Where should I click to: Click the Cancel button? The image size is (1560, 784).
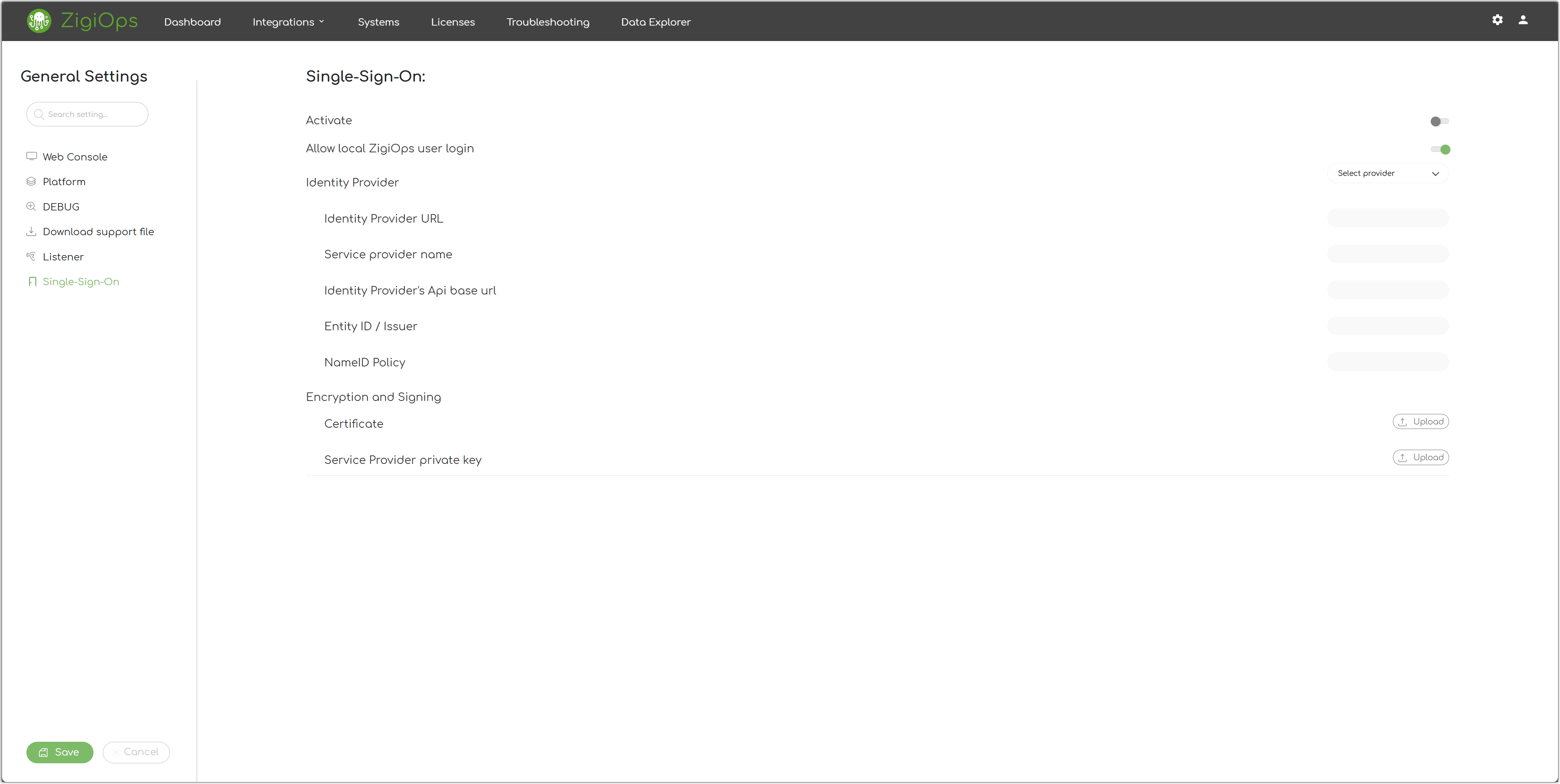[x=136, y=752]
